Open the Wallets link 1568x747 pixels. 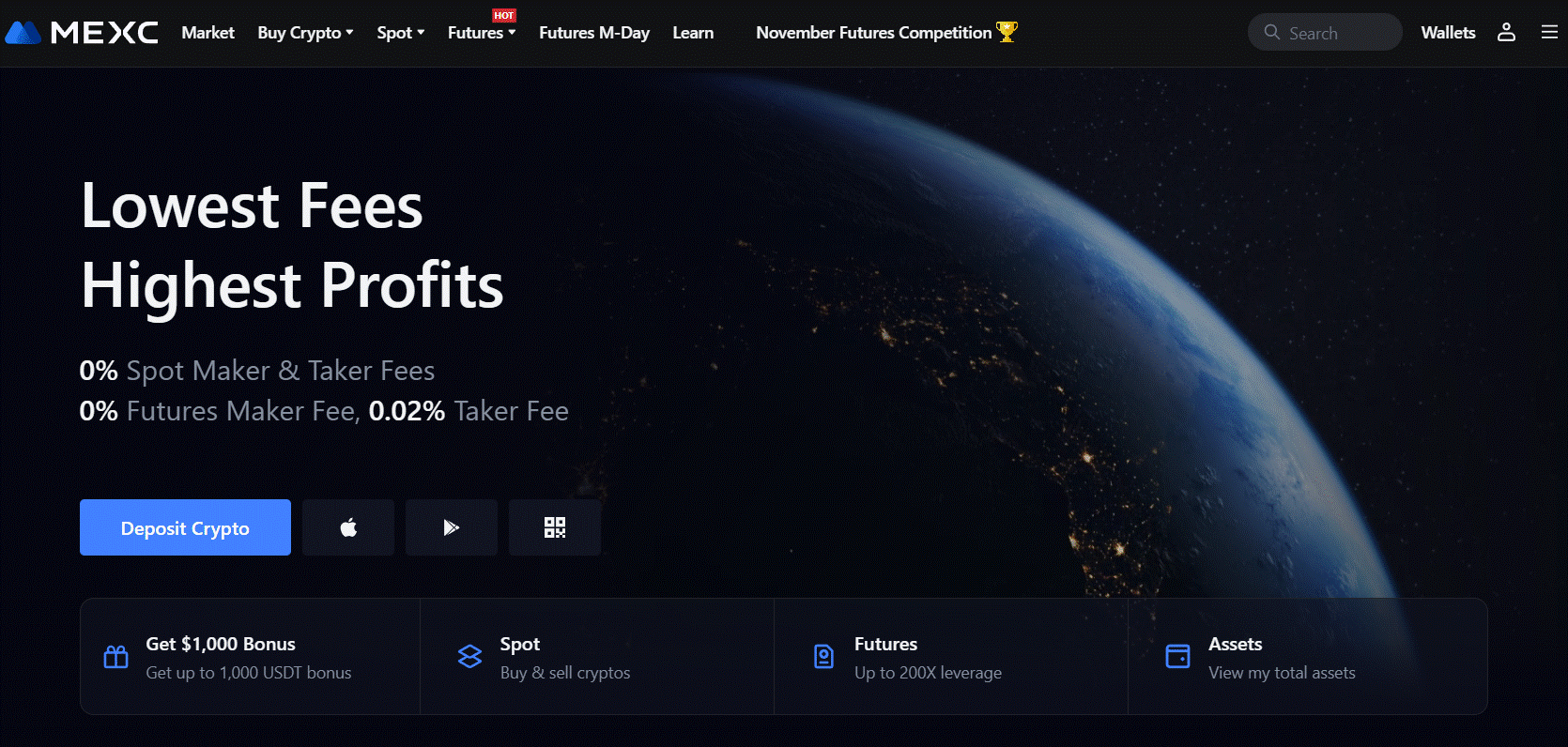point(1448,33)
